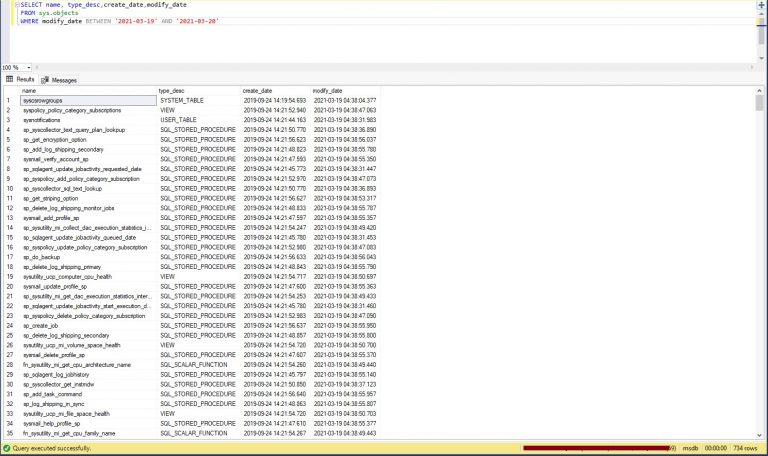This screenshot has width=768, height=456.
Task: Select the sp_add_task_command cell
Action: click(x=88, y=394)
